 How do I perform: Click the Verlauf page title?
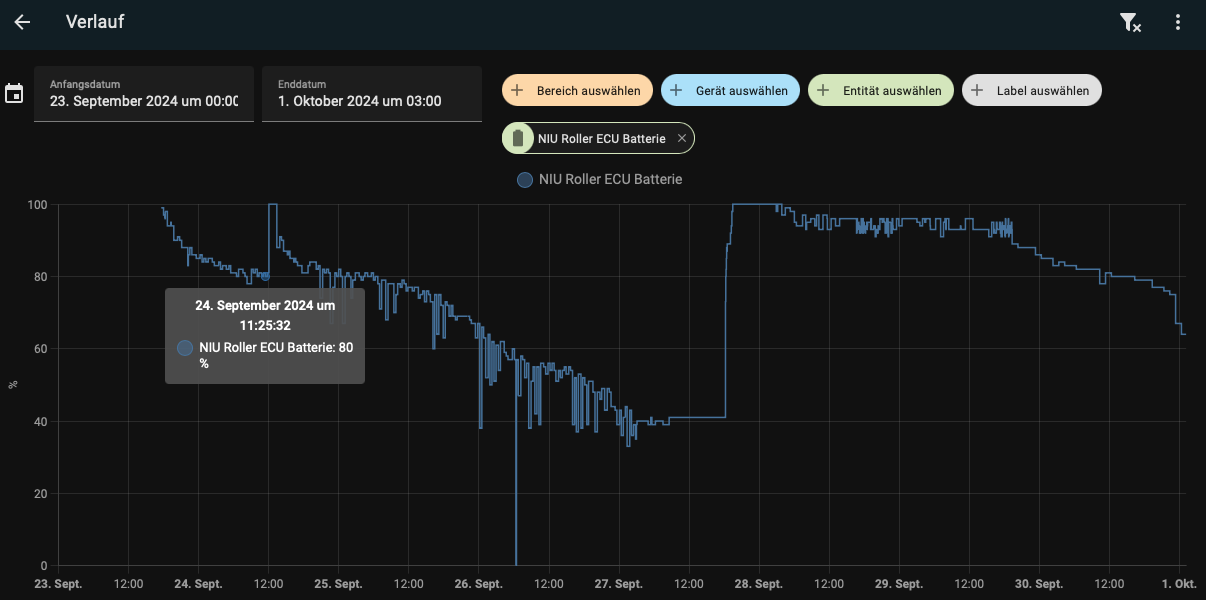coord(95,22)
